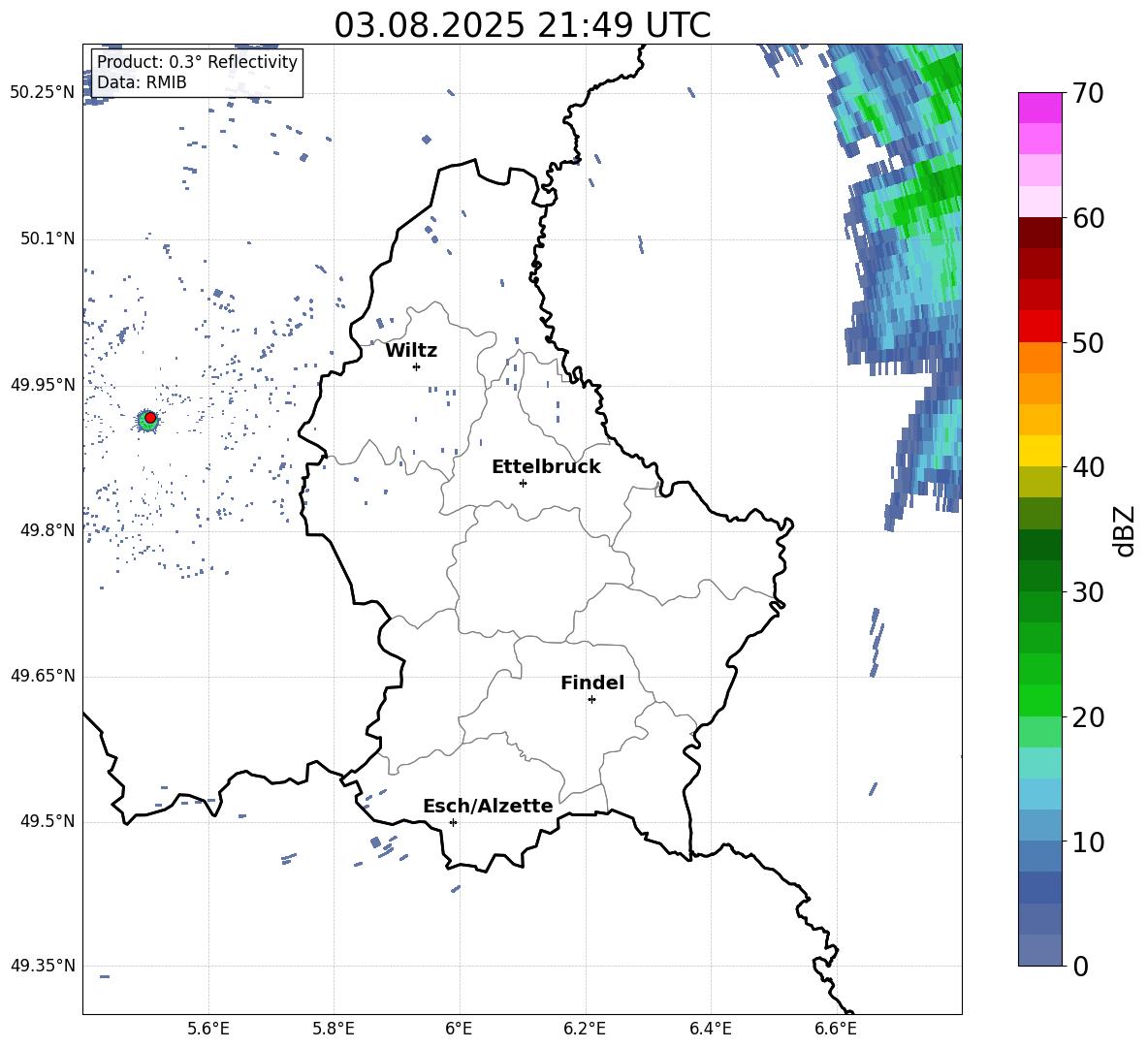1148x1048 pixels.
Task: Click the 6.2°E longitude label
Action: point(585,1029)
